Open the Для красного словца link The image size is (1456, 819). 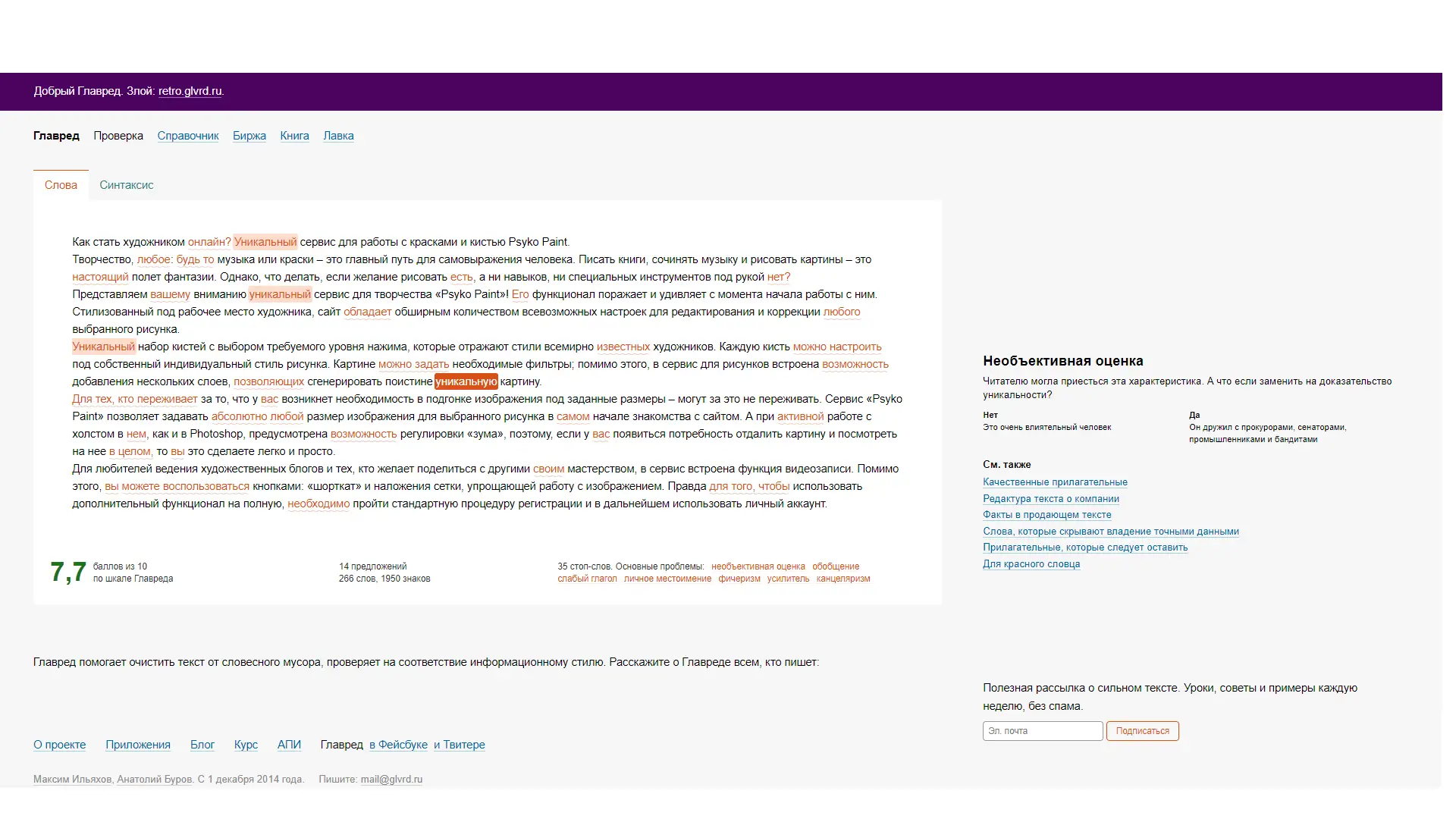1031,564
